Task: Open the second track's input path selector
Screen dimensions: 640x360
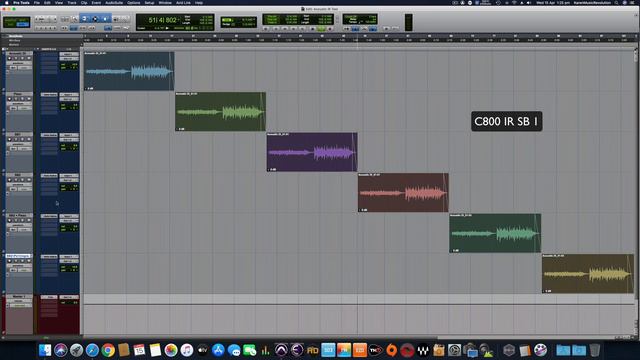Action: coord(69,94)
